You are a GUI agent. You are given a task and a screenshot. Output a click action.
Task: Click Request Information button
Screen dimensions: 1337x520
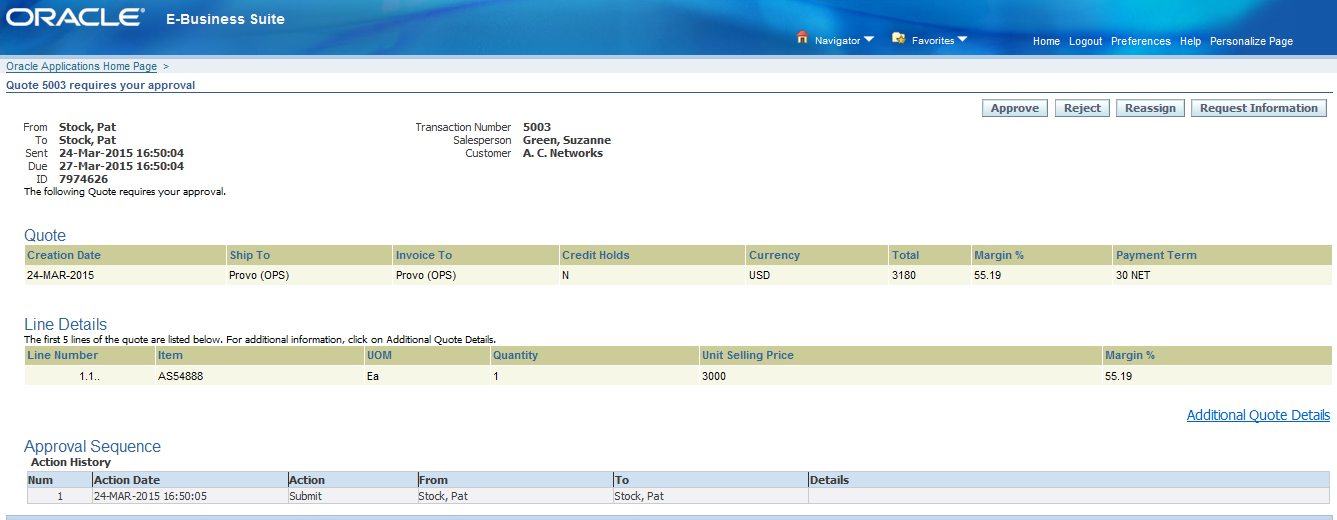[x=1259, y=108]
